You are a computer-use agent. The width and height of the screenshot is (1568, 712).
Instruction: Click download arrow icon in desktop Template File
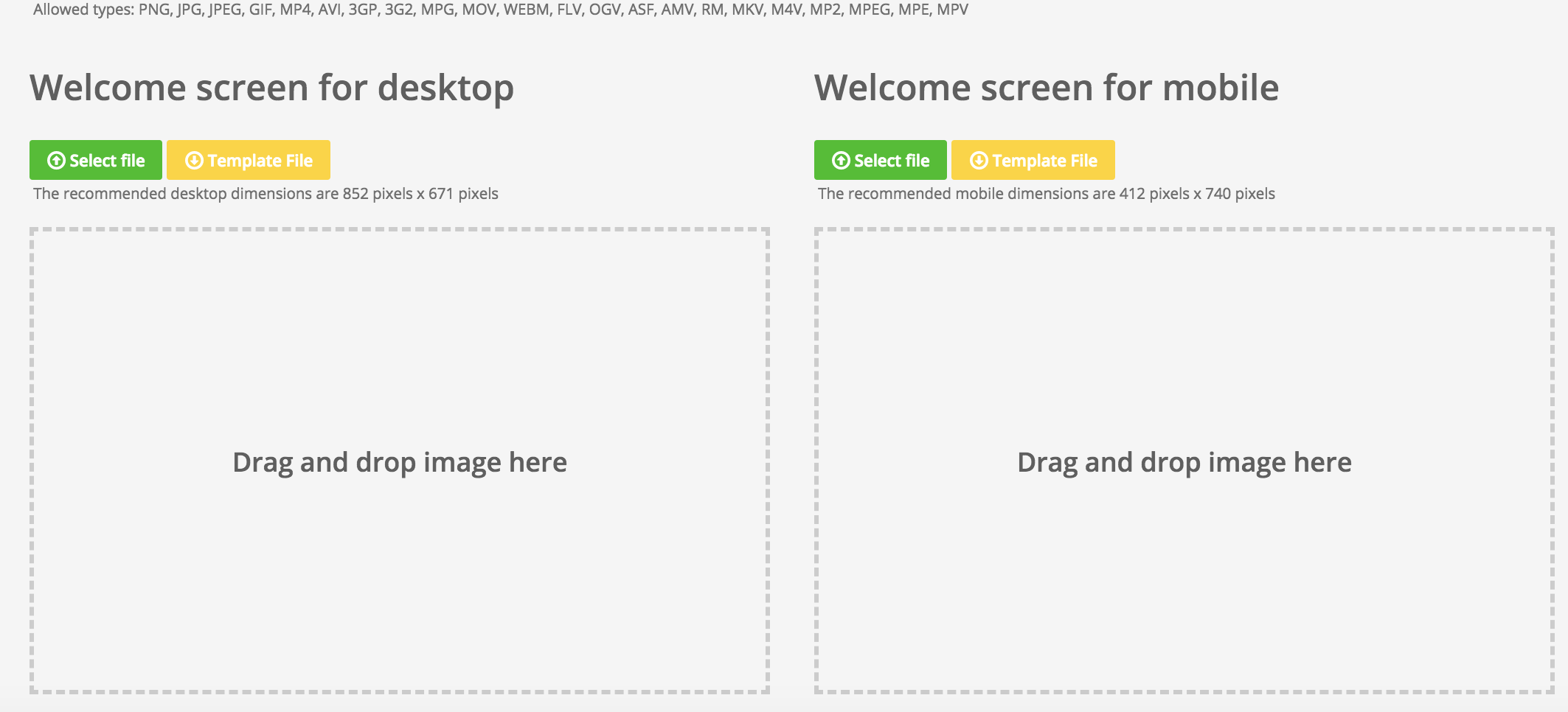(194, 161)
